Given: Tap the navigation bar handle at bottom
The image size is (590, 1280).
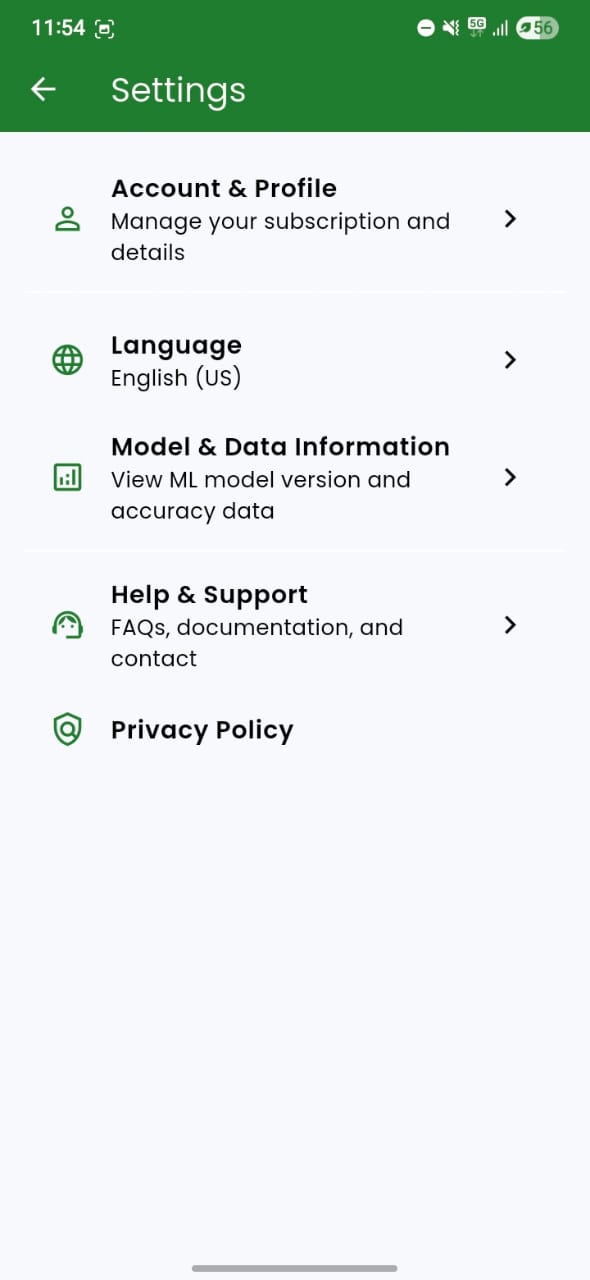Looking at the screenshot, I should click(295, 1268).
